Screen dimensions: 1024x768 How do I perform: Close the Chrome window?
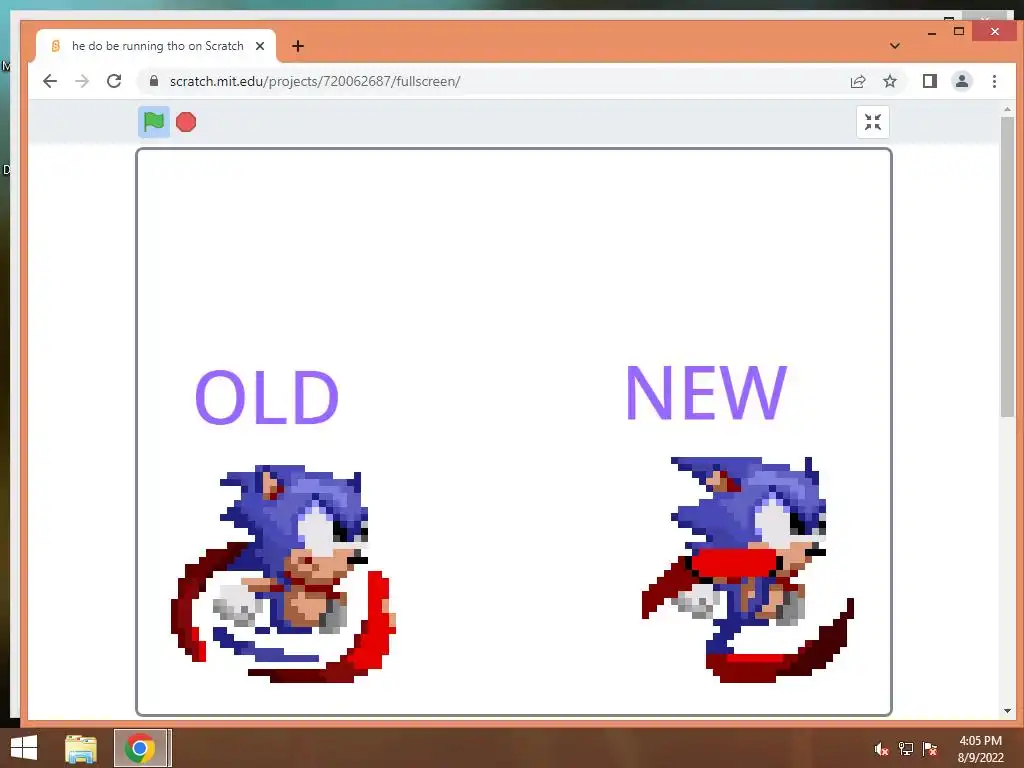pos(995,31)
